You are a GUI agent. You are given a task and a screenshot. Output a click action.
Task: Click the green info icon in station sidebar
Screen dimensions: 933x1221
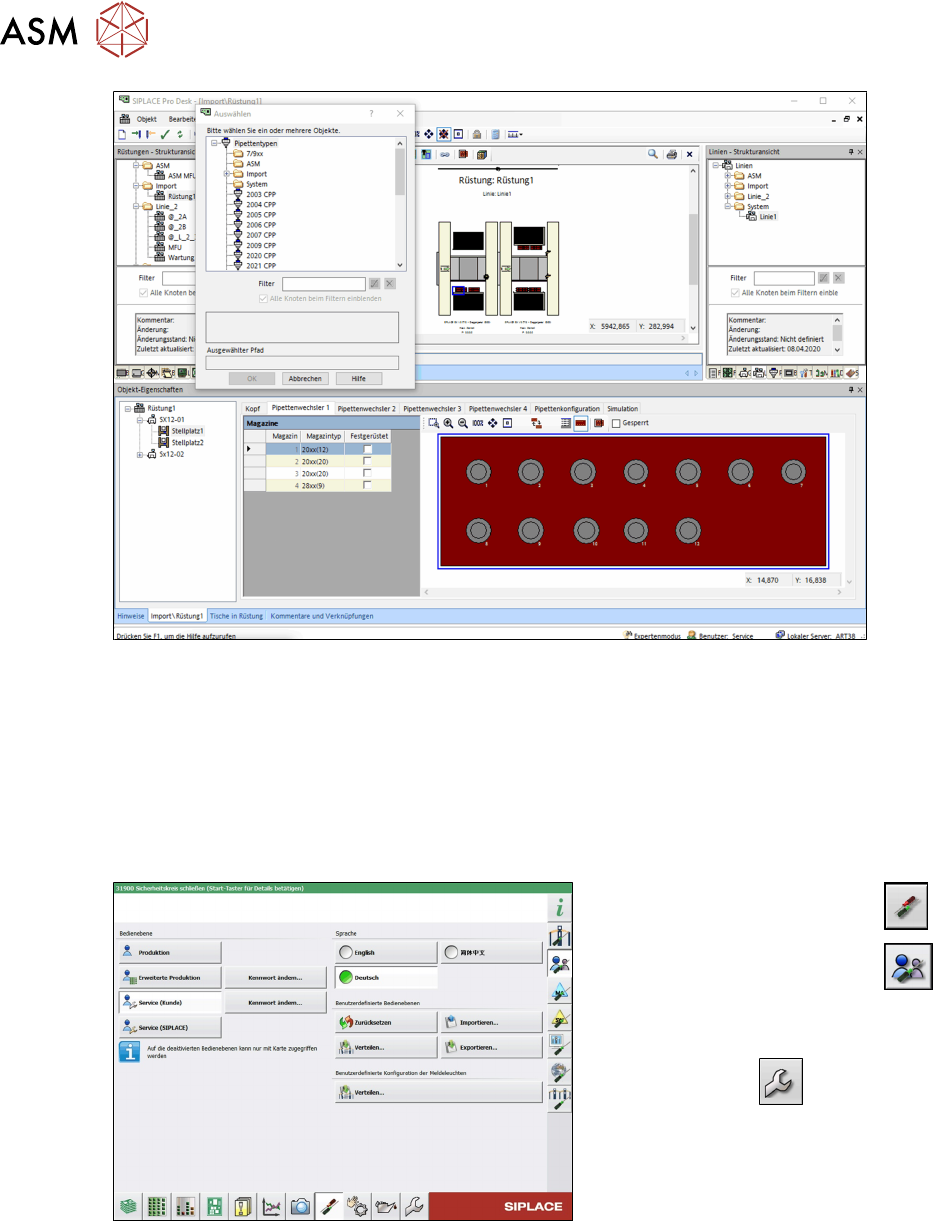[559, 909]
